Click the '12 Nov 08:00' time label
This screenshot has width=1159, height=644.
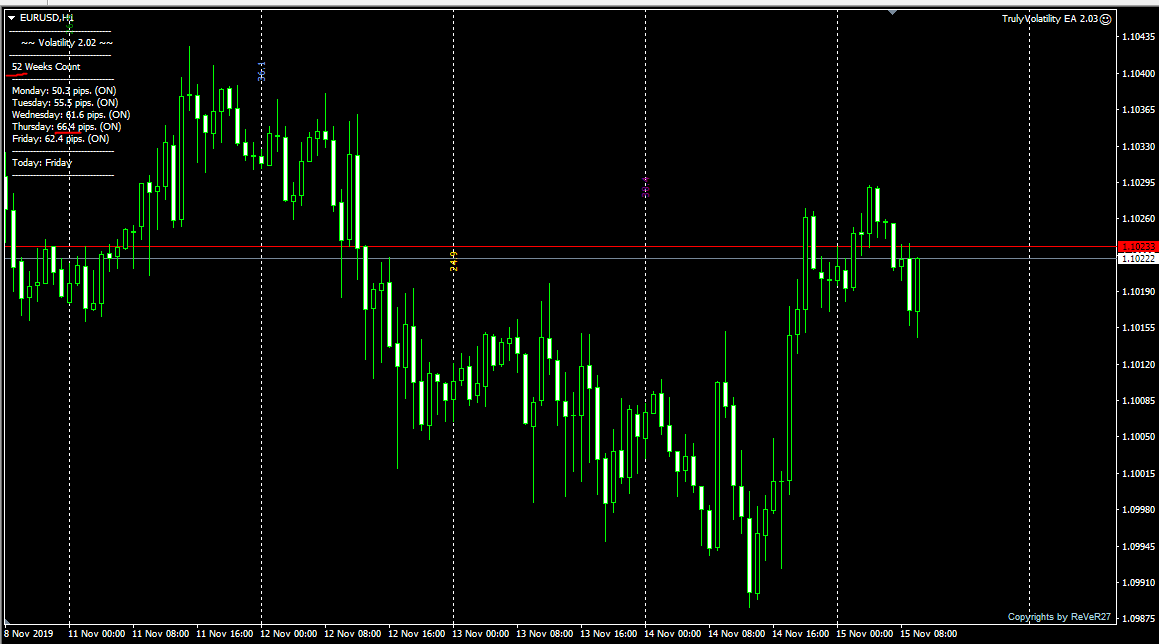(x=353, y=634)
